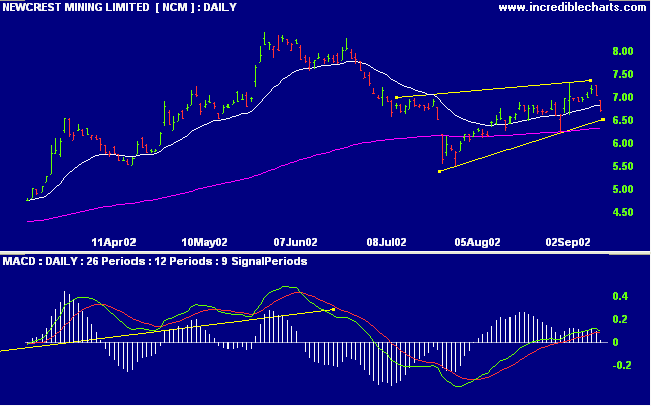This screenshot has width=651, height=406.
Task: Click the 11Apr02 date label
Action: click(114, 242)
